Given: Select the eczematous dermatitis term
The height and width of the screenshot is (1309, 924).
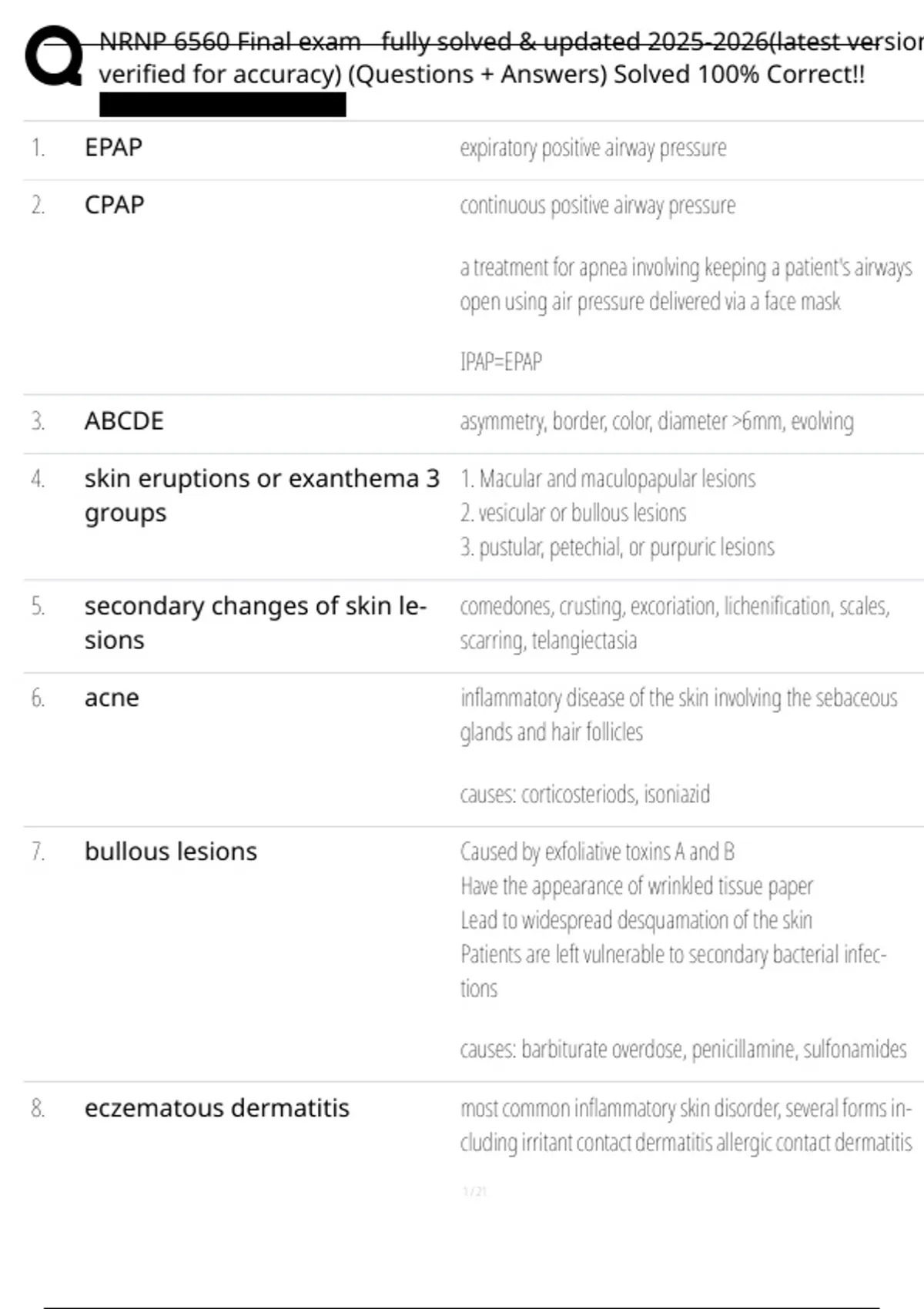Looking at the screenshot, I should (x=217, y=1108).
